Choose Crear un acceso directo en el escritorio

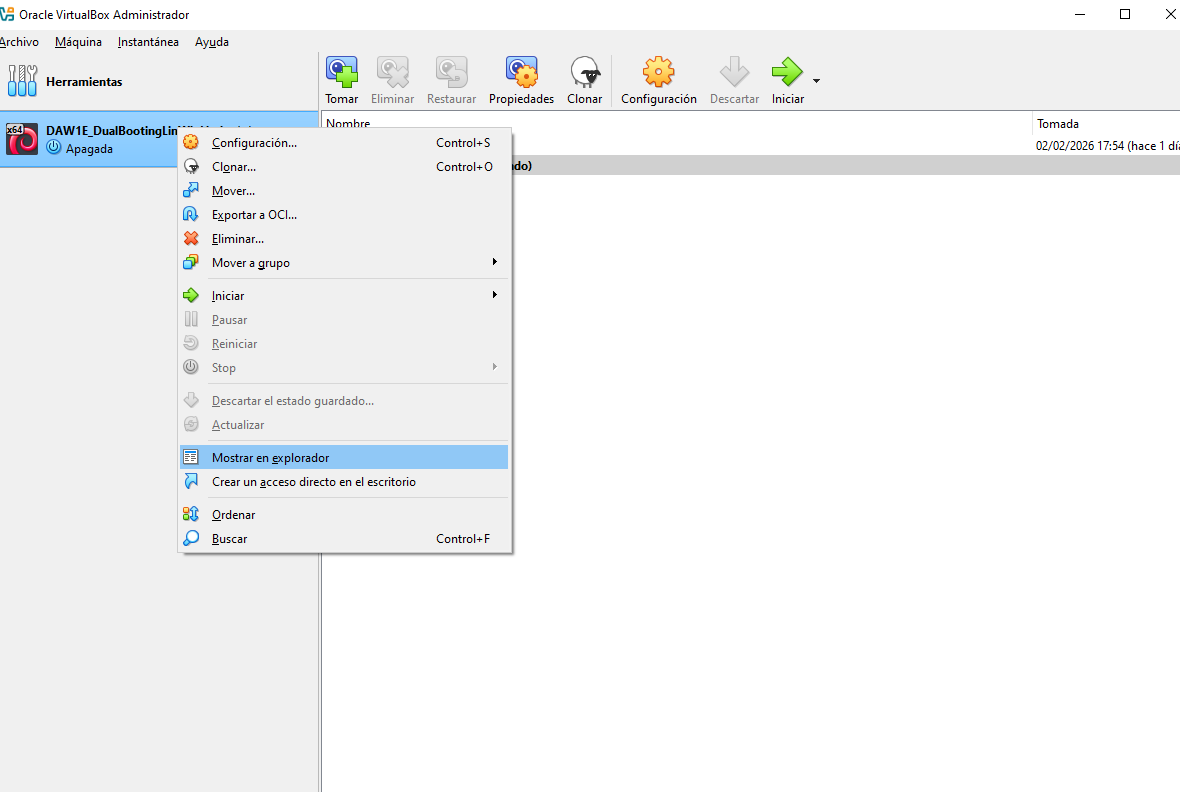click(x=344, y=482)
